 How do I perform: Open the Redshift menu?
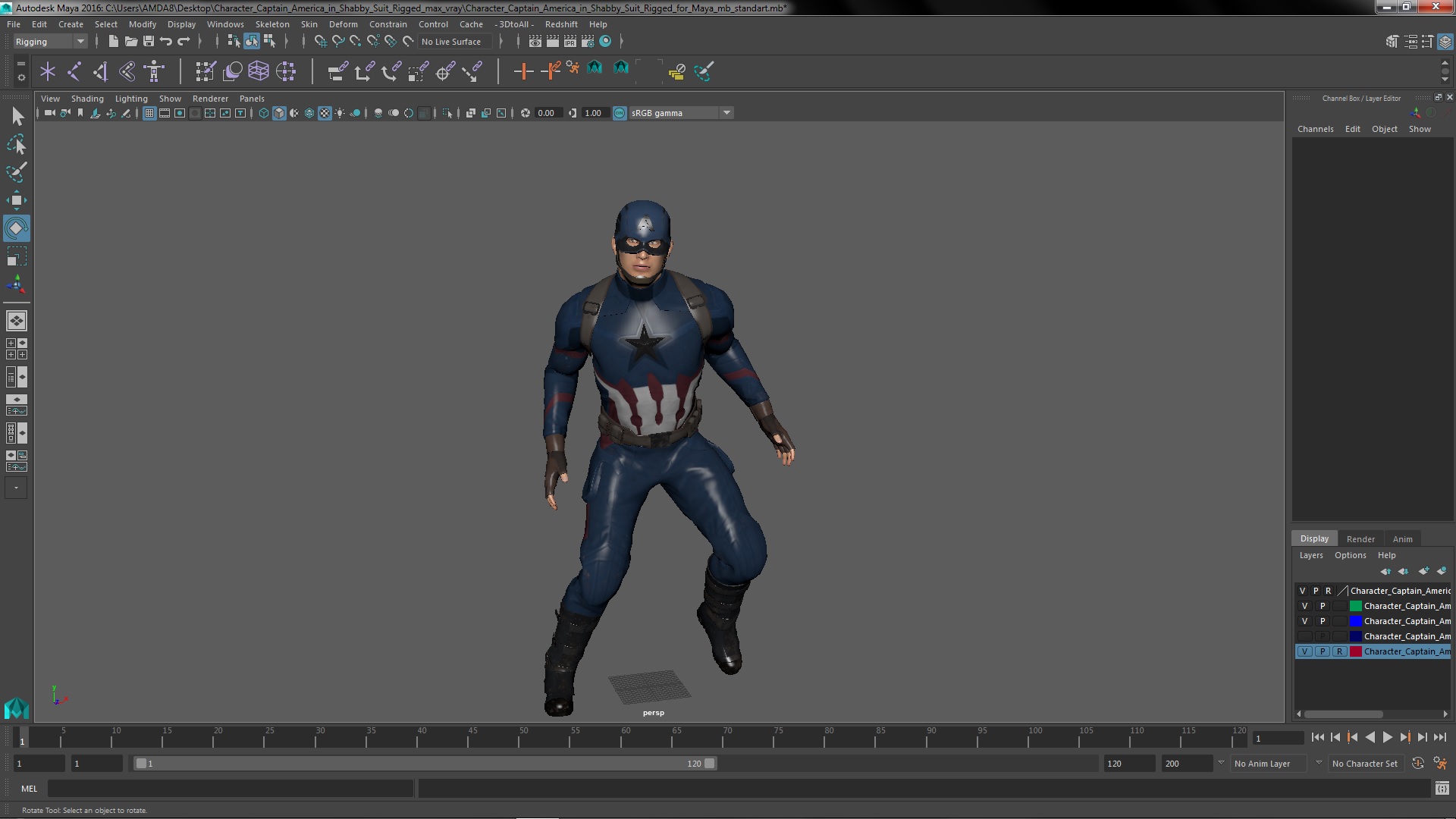[561, 24]
